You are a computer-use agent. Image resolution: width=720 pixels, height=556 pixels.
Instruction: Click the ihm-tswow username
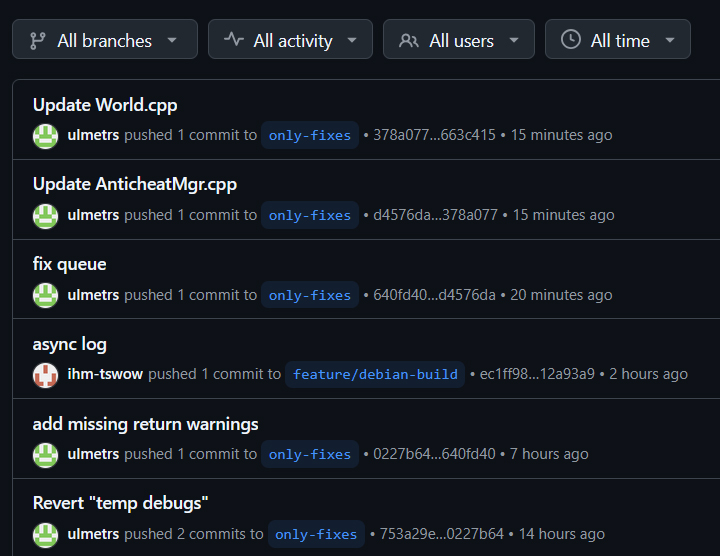pyautogui.click(x=105, y=374)
